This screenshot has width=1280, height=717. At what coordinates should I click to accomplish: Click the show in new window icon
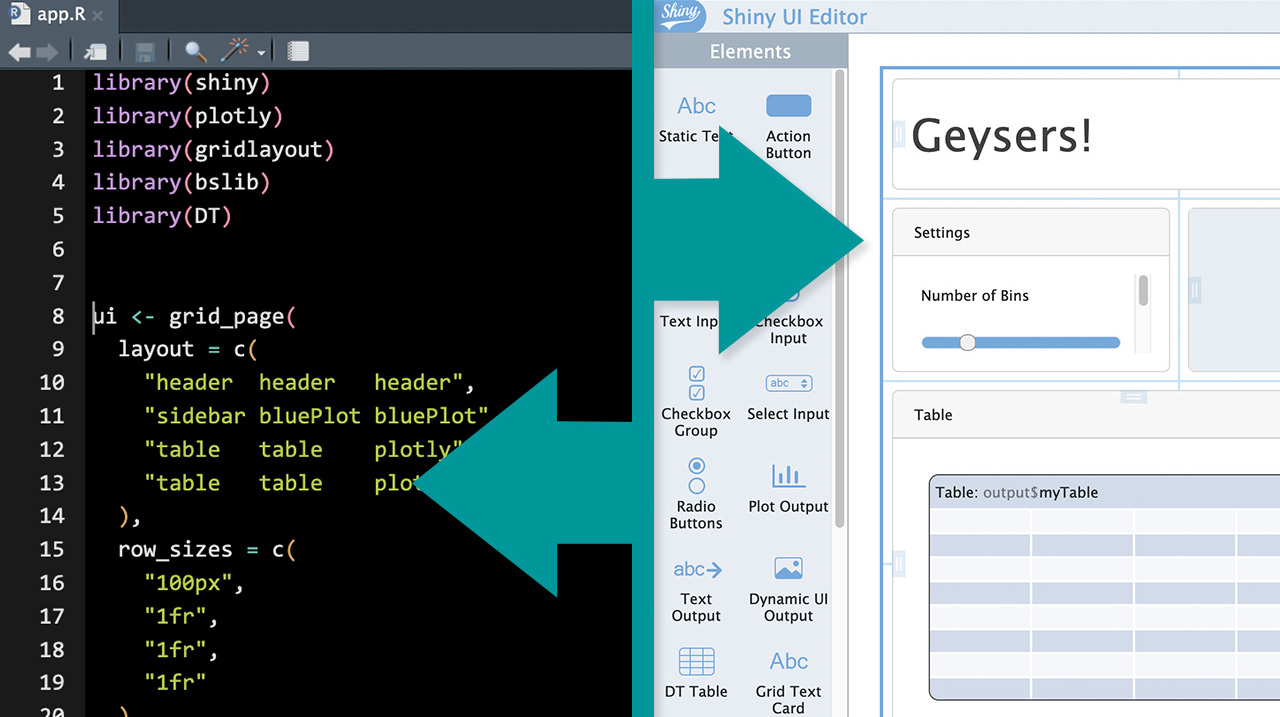point(96,51)
